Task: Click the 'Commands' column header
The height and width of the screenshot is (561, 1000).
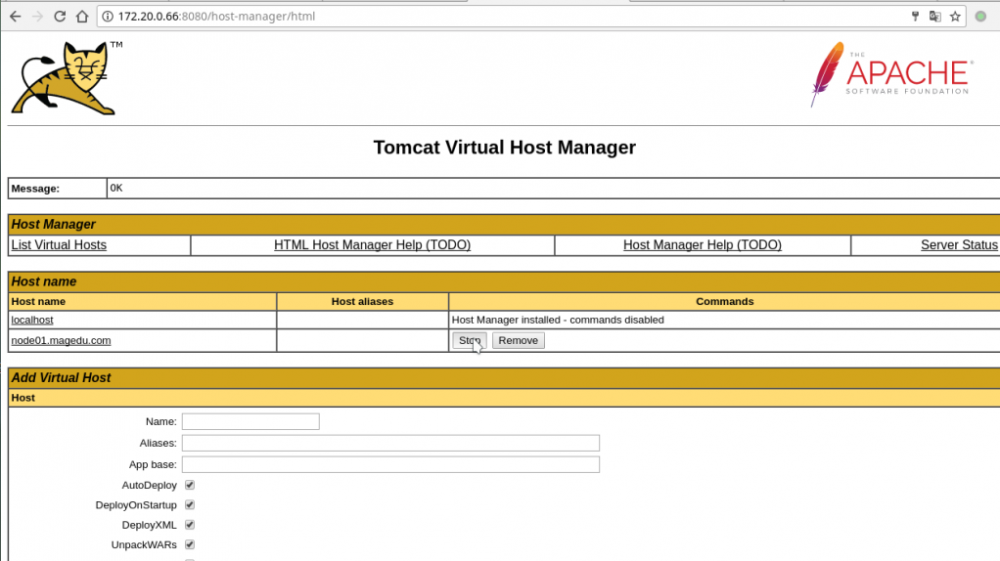Action: [724, 302]
